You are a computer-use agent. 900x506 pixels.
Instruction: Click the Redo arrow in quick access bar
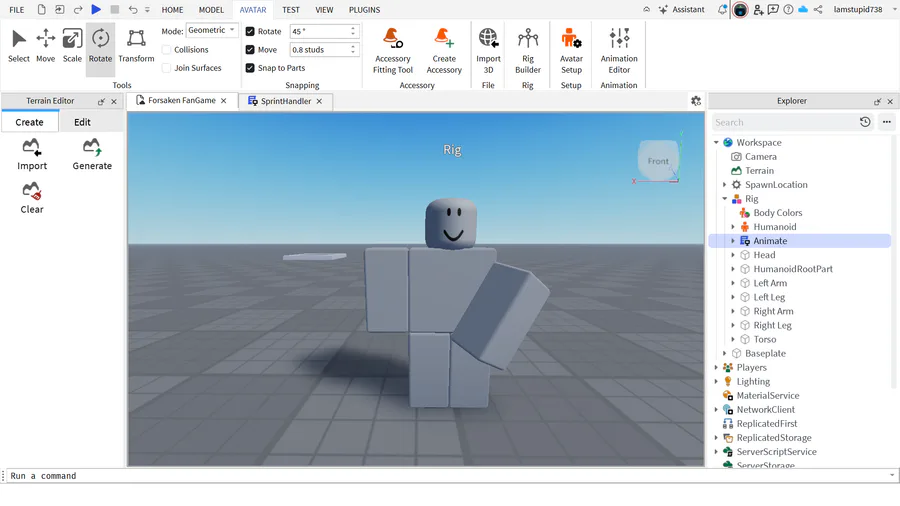pos(78,9)
